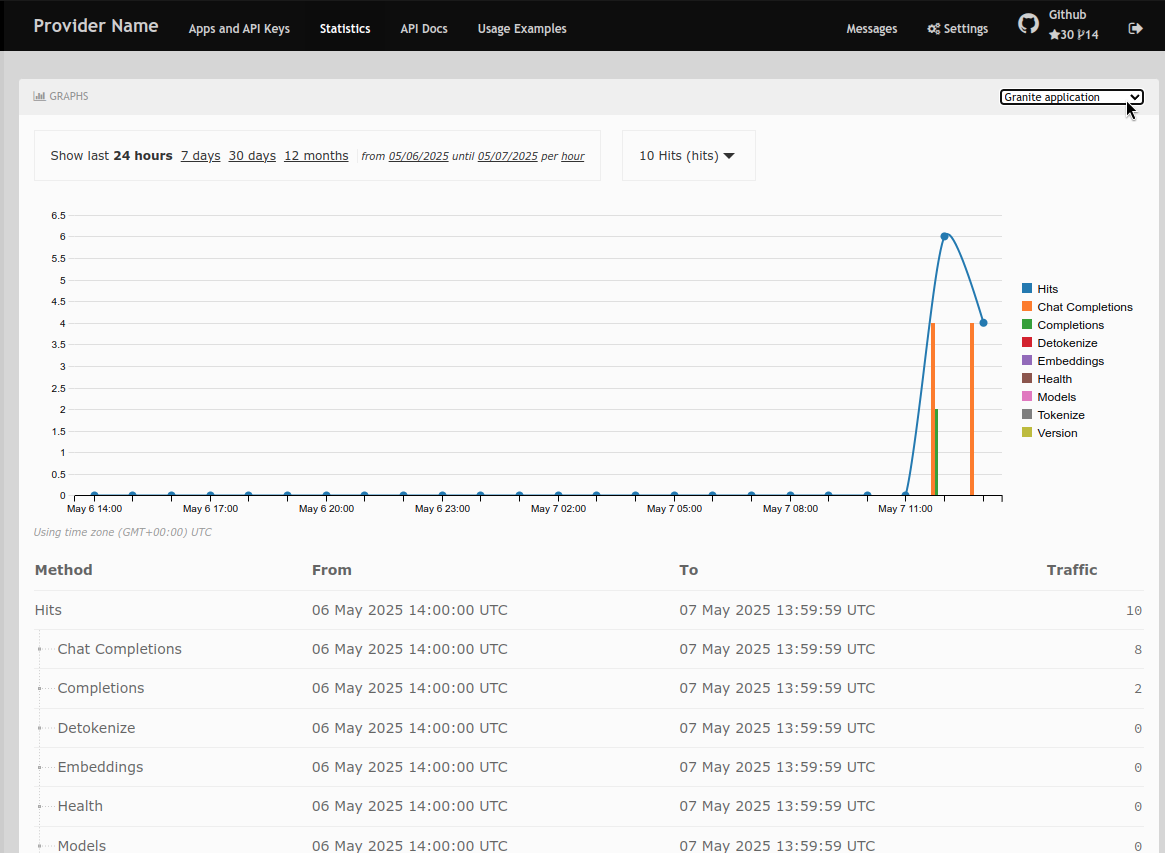Toggle Tokenize series in legend
This screenshot has height=853, width=1165.
click(1053, 415)
